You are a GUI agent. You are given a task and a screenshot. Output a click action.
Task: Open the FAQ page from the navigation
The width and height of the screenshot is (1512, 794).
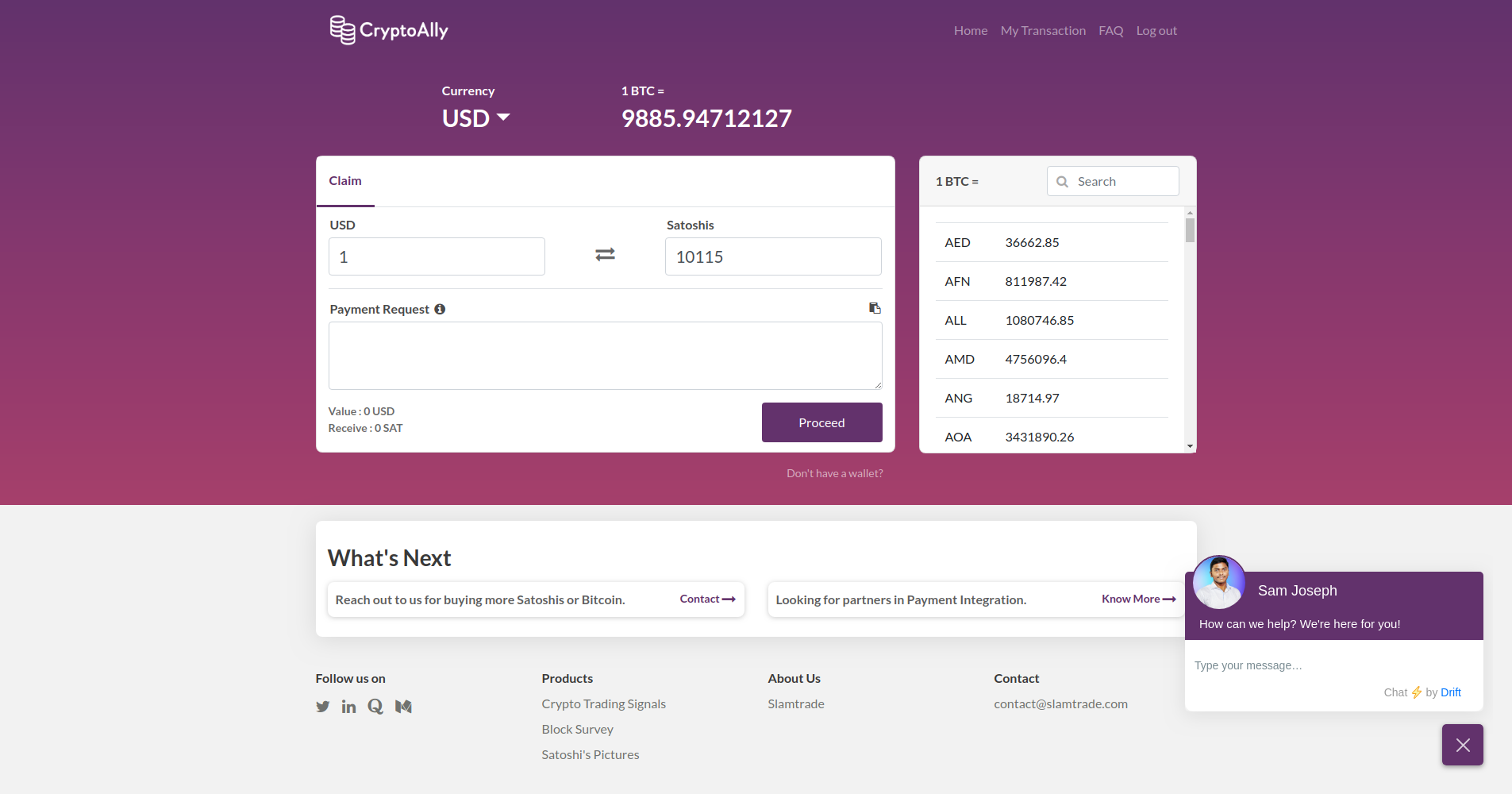[1110, 30]
